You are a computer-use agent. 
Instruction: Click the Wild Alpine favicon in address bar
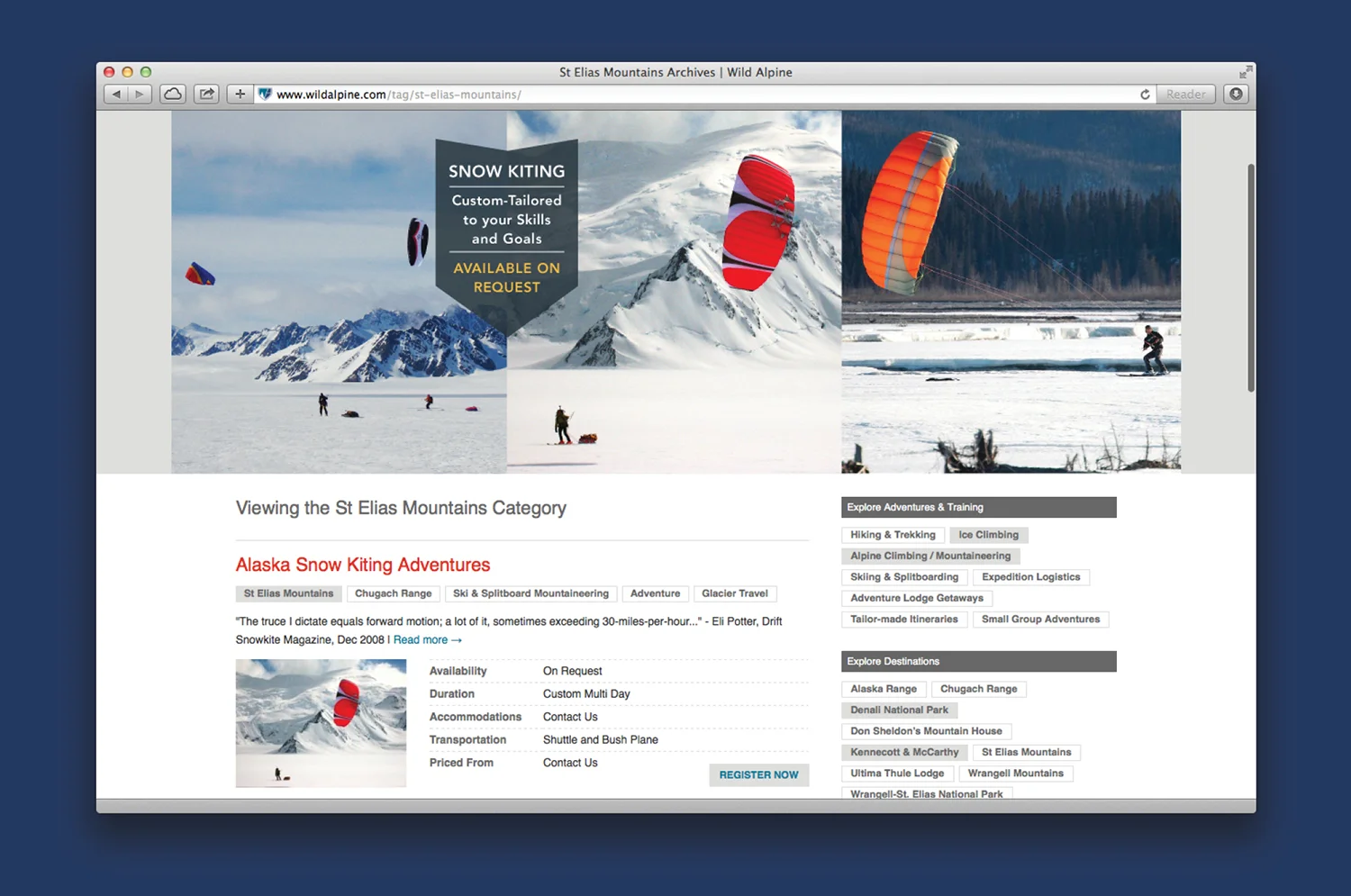(x=265, y=94)
